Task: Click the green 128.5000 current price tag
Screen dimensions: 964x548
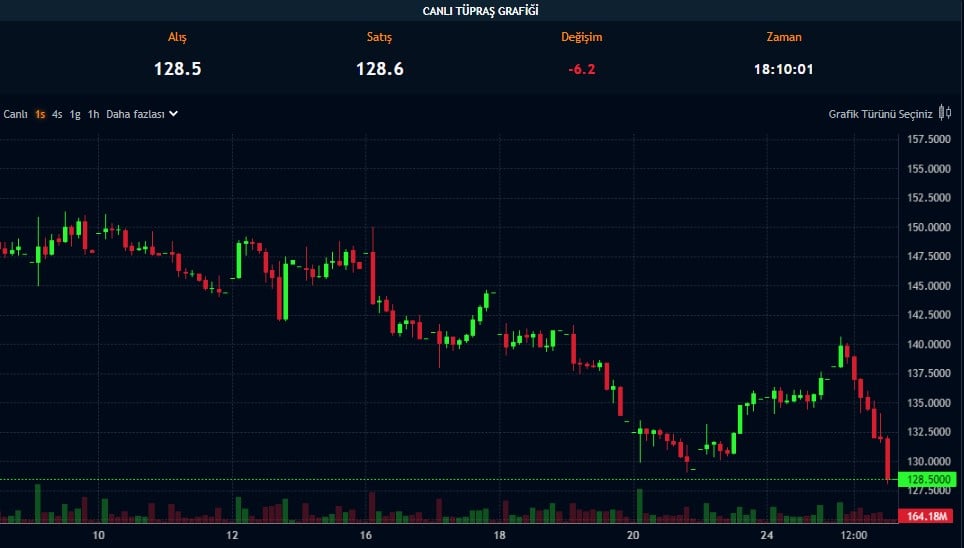Action: point(930,480)
